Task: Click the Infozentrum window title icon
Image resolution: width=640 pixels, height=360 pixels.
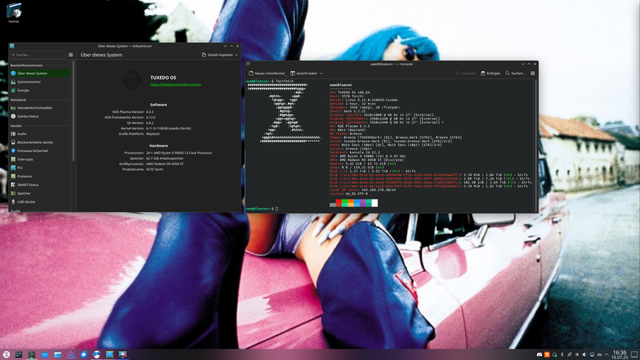Action: pos(12,46)
